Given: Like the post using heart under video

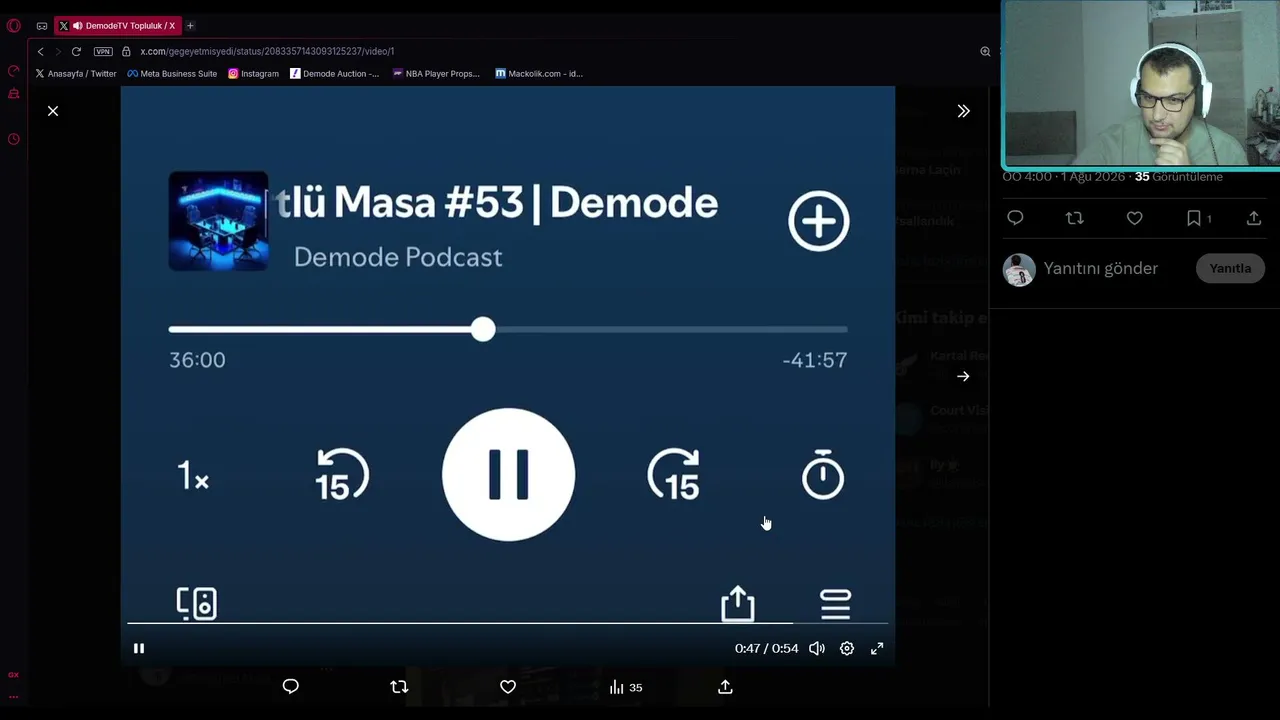Looking at the screenshot, I should 508,687.
